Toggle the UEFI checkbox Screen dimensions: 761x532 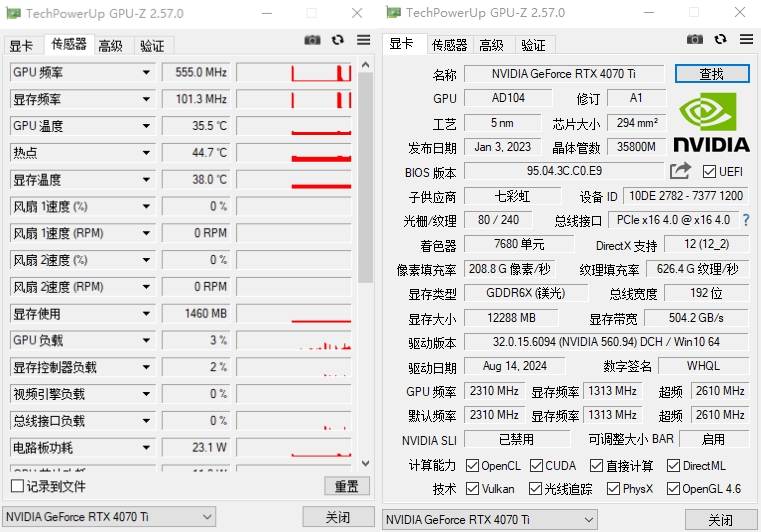[709, 171]
